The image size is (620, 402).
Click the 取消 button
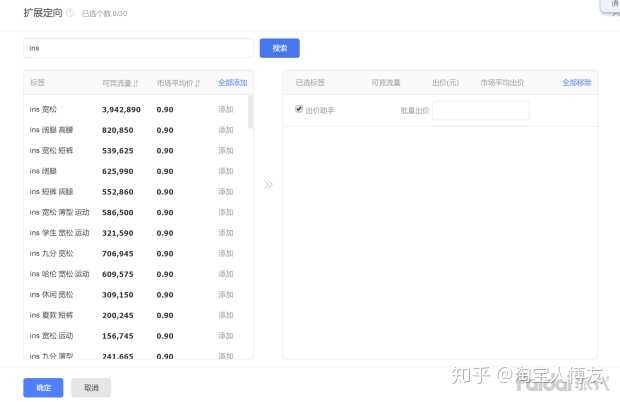point(91,387)
